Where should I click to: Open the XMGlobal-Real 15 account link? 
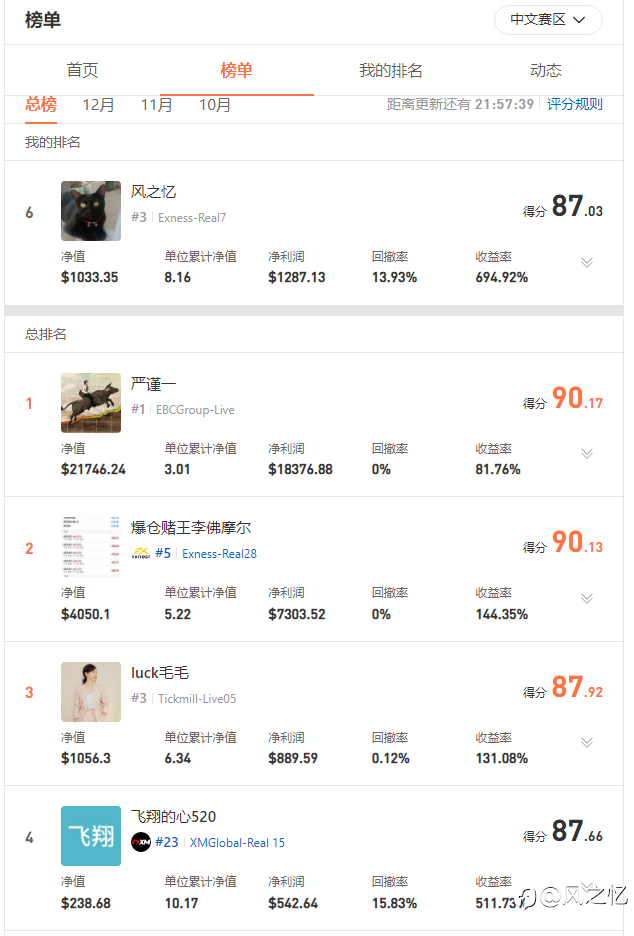237,843
